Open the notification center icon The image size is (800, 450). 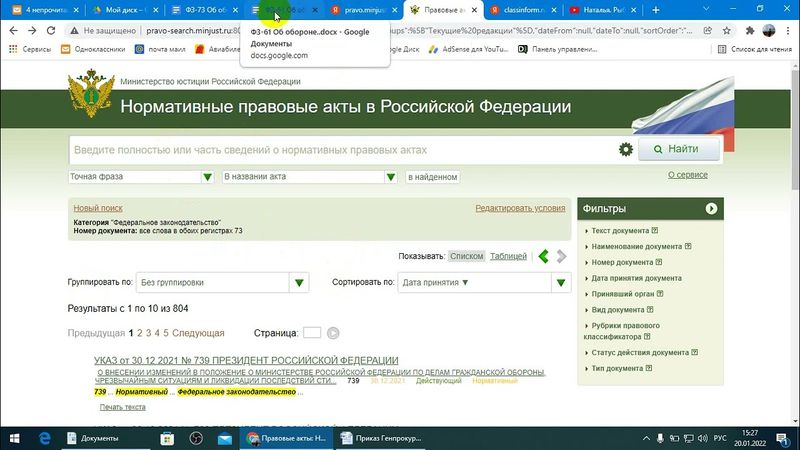pos(783,438)
